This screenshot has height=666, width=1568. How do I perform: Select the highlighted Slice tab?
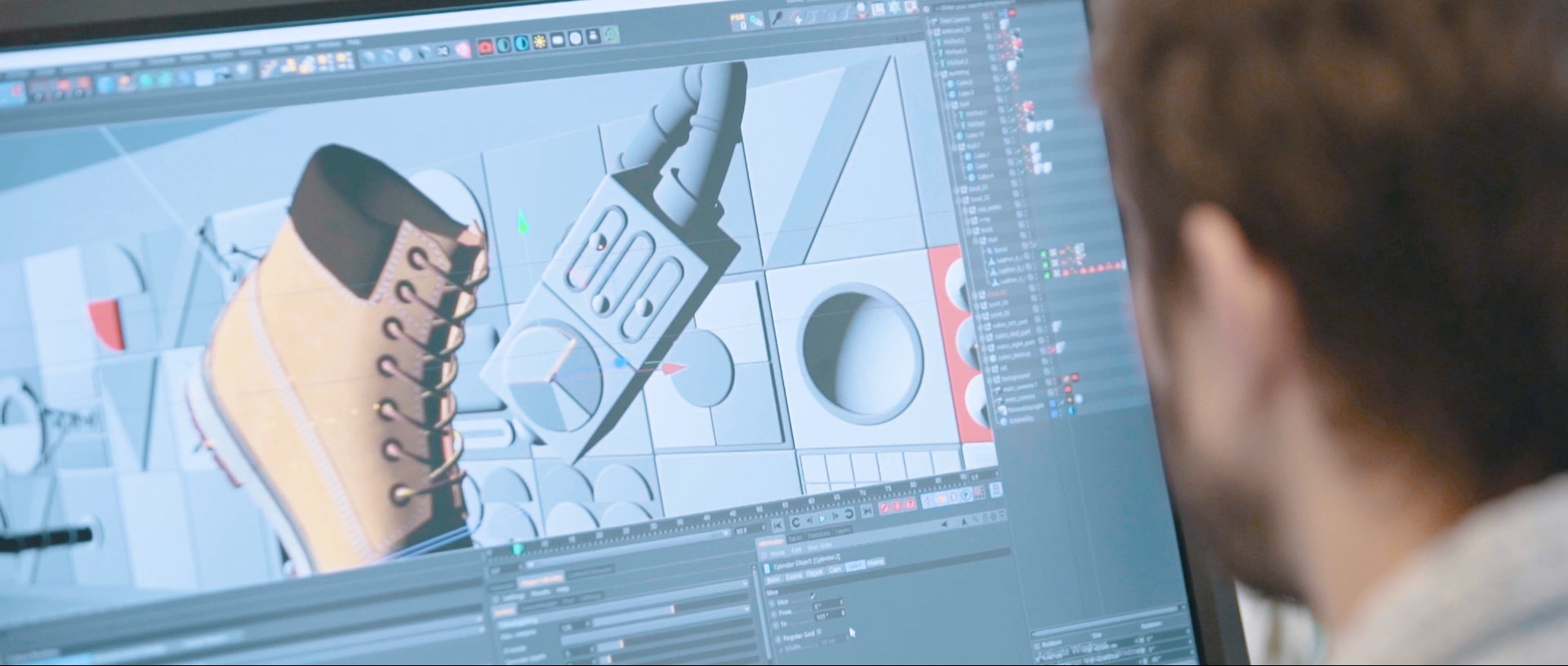pos(855,565)
